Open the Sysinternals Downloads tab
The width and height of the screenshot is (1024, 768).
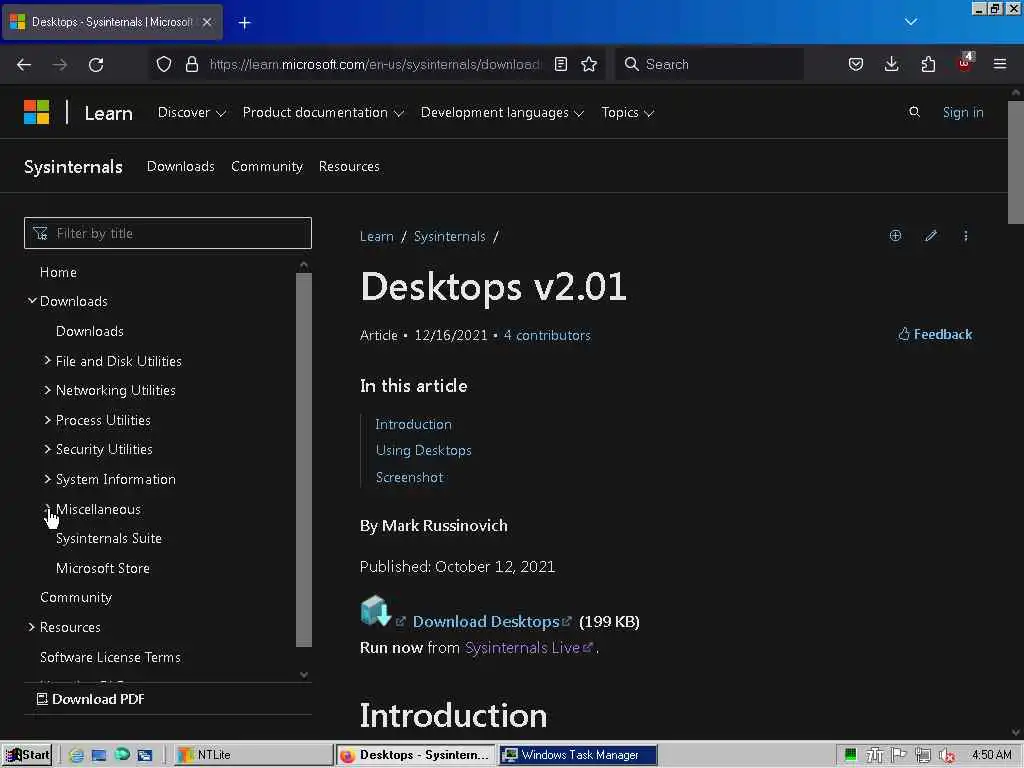click(x=181, y=167)
